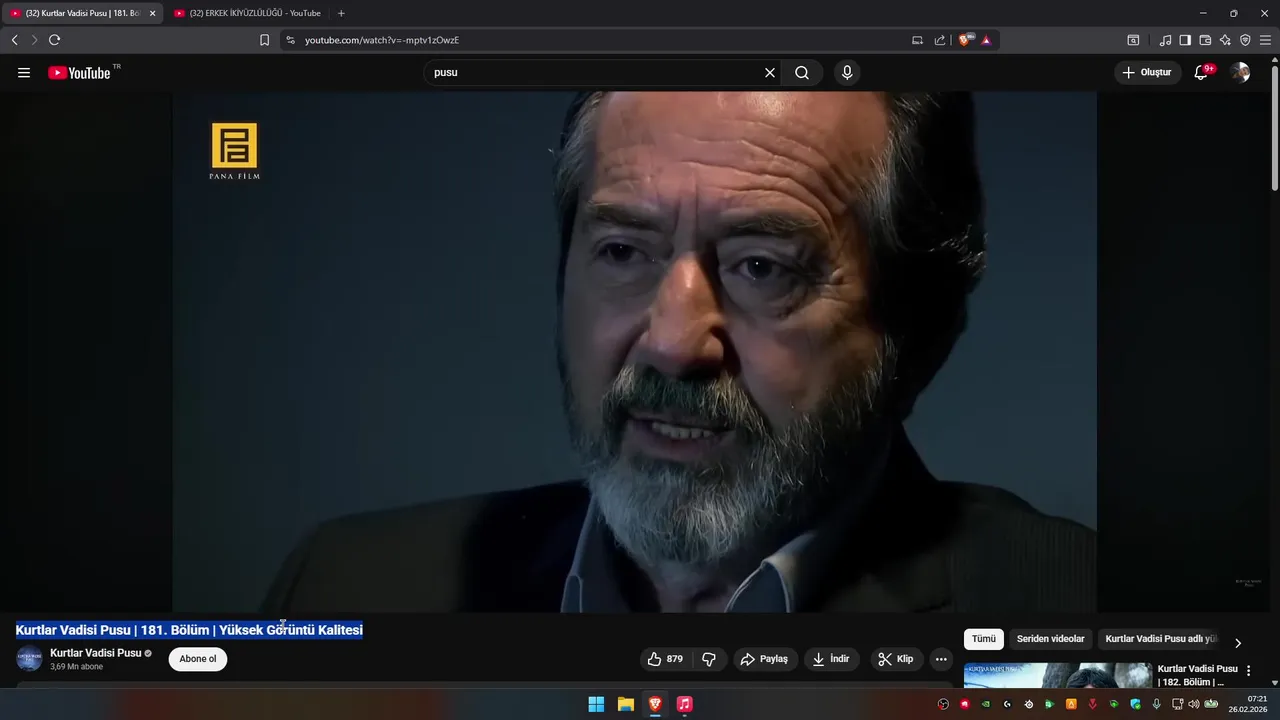
Task: Open site settings icon in address bar
Action: [290, 40]
